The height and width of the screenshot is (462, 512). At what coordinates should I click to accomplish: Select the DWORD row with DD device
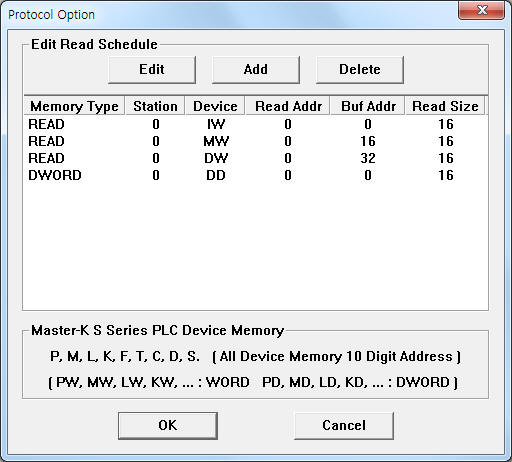click(255, 175)
